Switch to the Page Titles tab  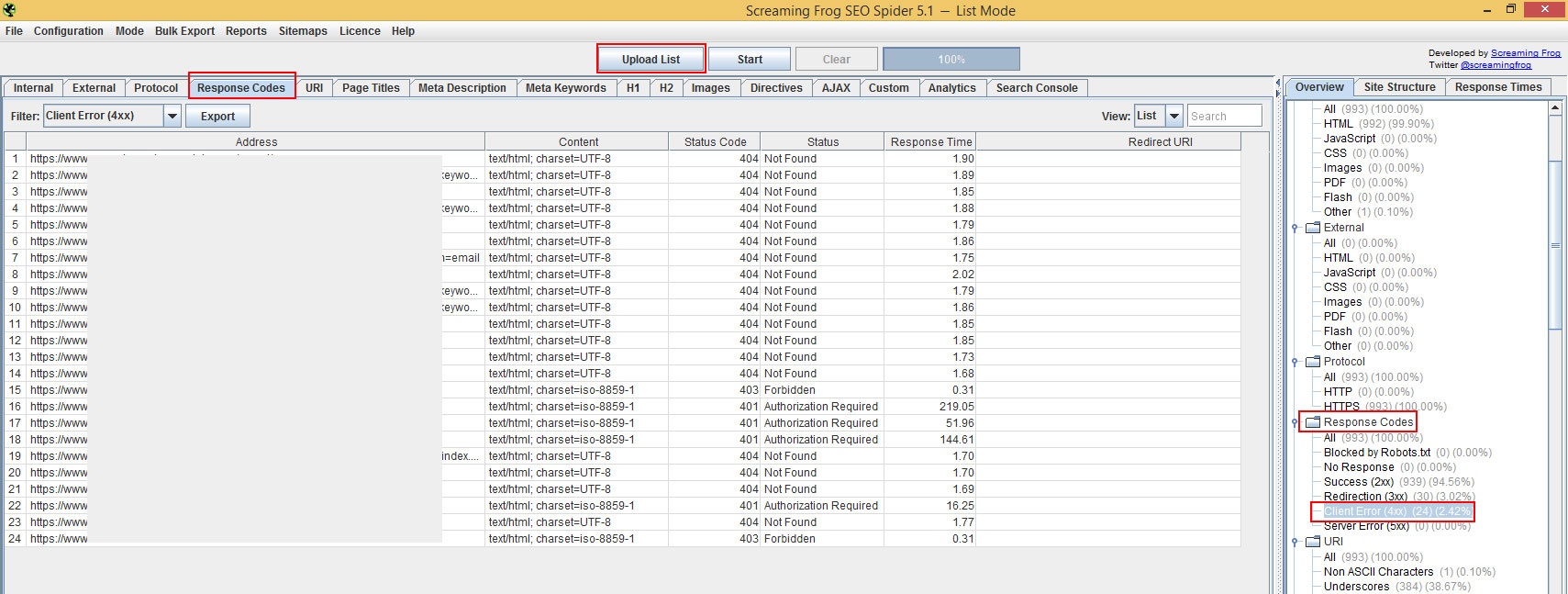point(371,88)
